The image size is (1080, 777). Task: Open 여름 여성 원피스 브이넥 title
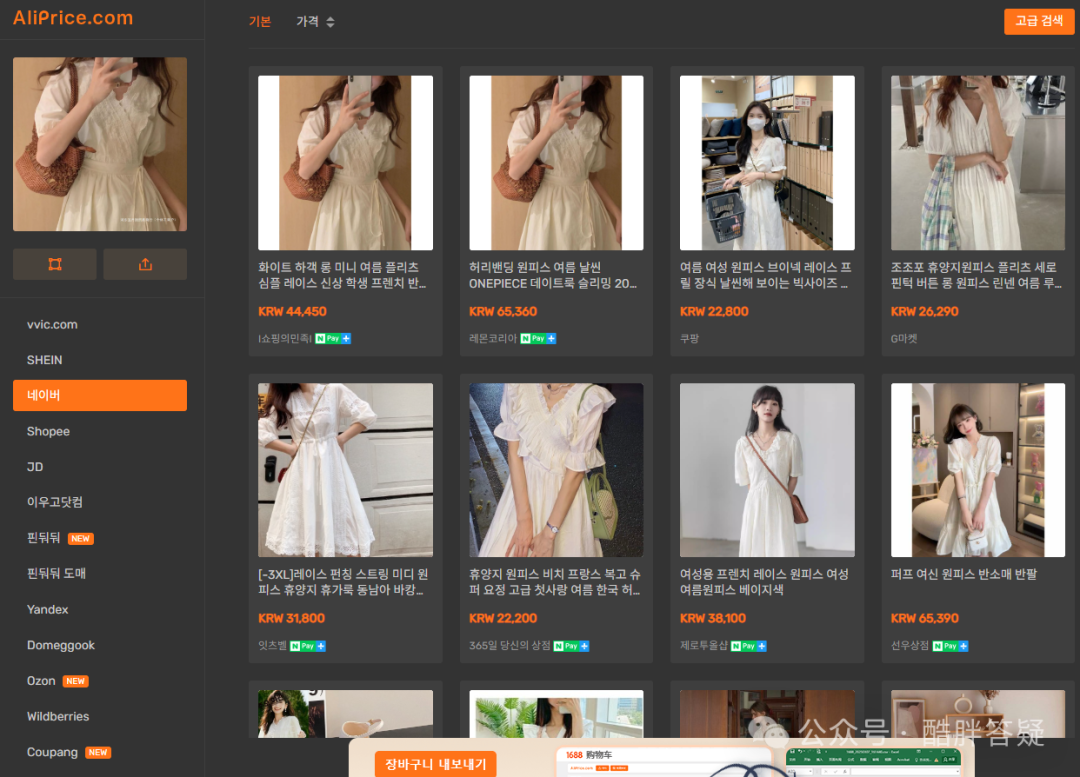(x=765, y=275)
